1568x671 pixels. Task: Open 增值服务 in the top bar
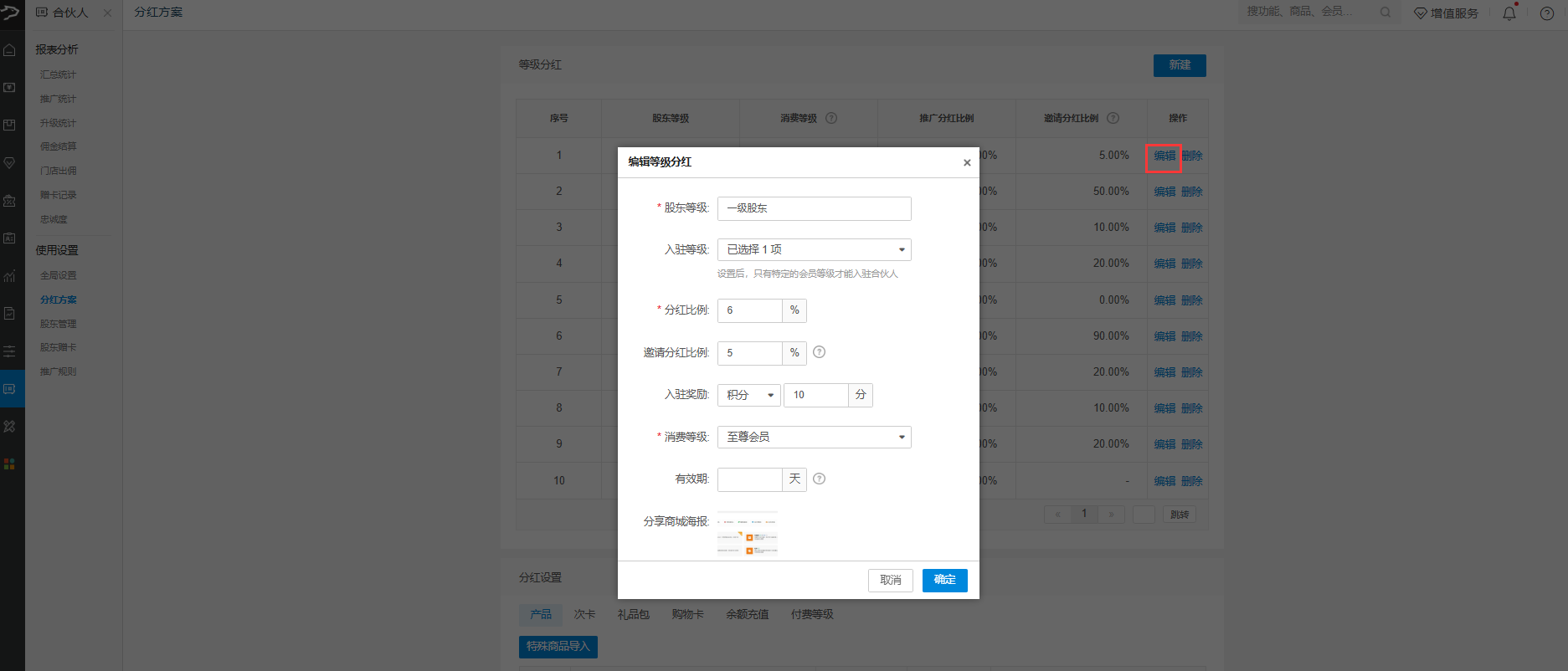coord(1447,13)
